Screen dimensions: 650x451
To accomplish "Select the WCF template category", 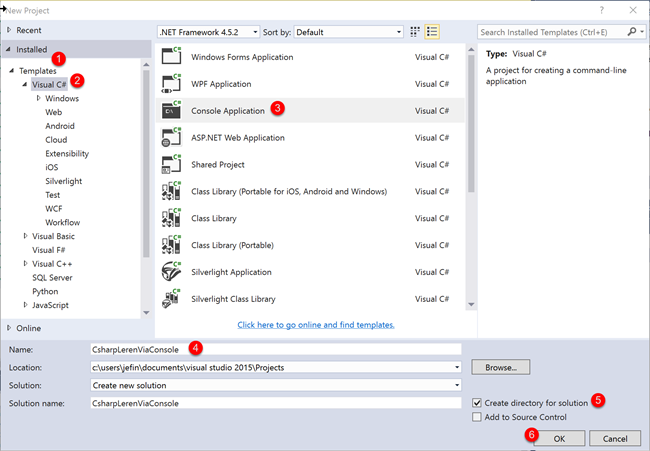I will pos(53,209).
